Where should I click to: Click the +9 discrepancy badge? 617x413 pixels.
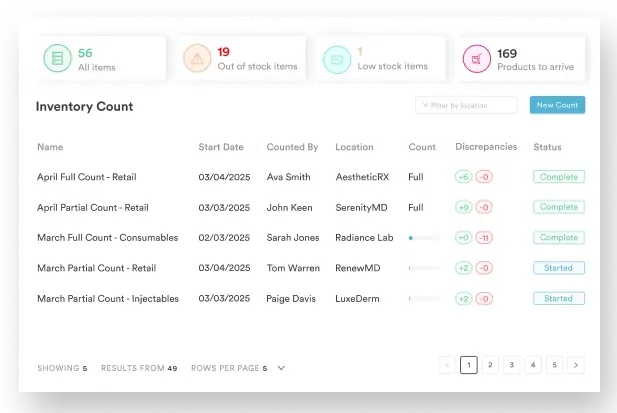click(x=464, y=207)
